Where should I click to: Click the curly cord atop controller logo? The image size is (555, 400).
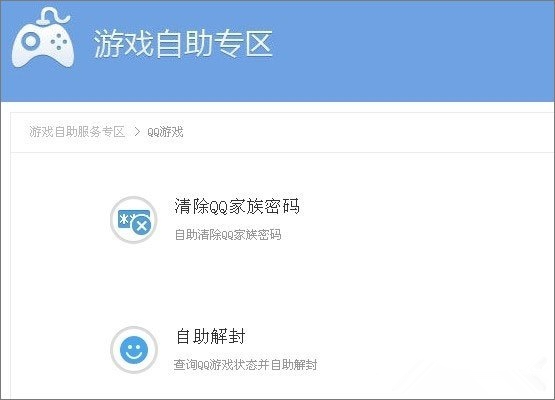tap(52, 16)
